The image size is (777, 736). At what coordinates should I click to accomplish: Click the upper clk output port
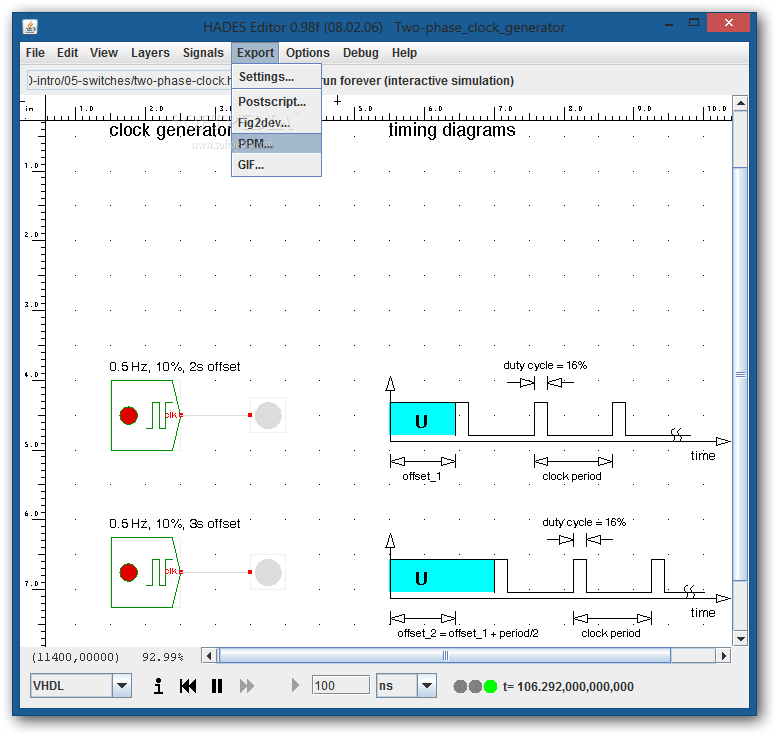pyautogui.click(x=181, y=415)
